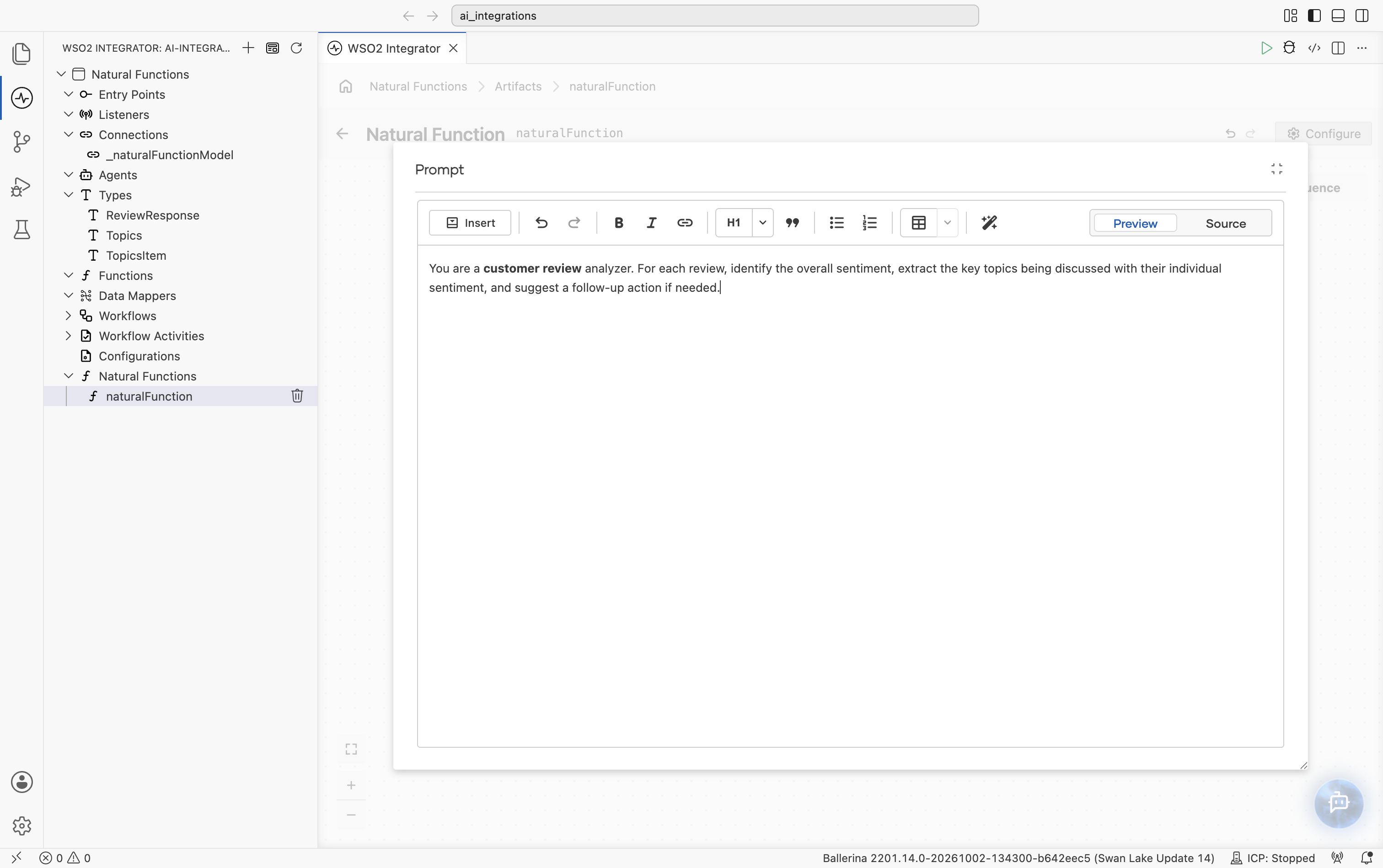Go to the Artifacts breadcrumb
The width and height of the screenshot is (1383, 868).
(518, 87)
